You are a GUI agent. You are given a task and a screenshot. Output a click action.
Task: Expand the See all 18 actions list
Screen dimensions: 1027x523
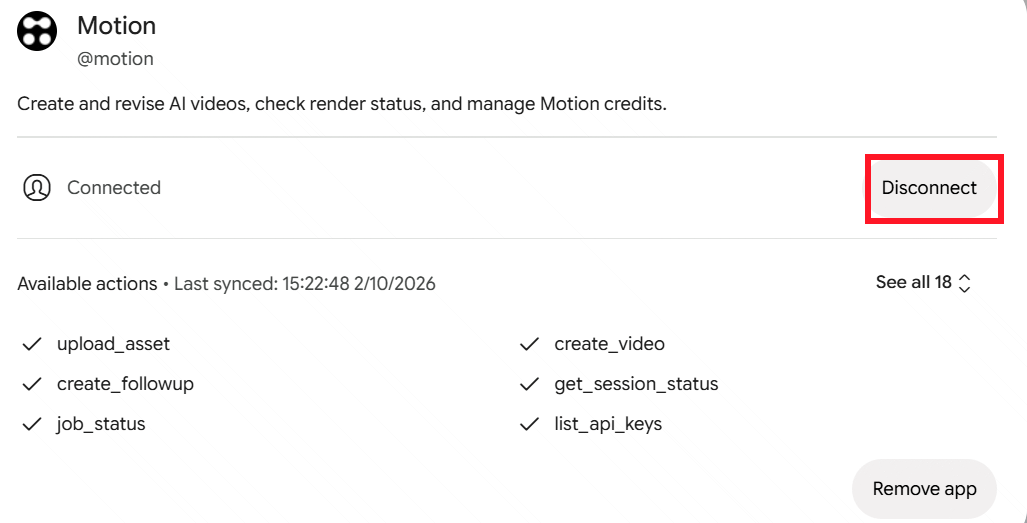(924, 283)
